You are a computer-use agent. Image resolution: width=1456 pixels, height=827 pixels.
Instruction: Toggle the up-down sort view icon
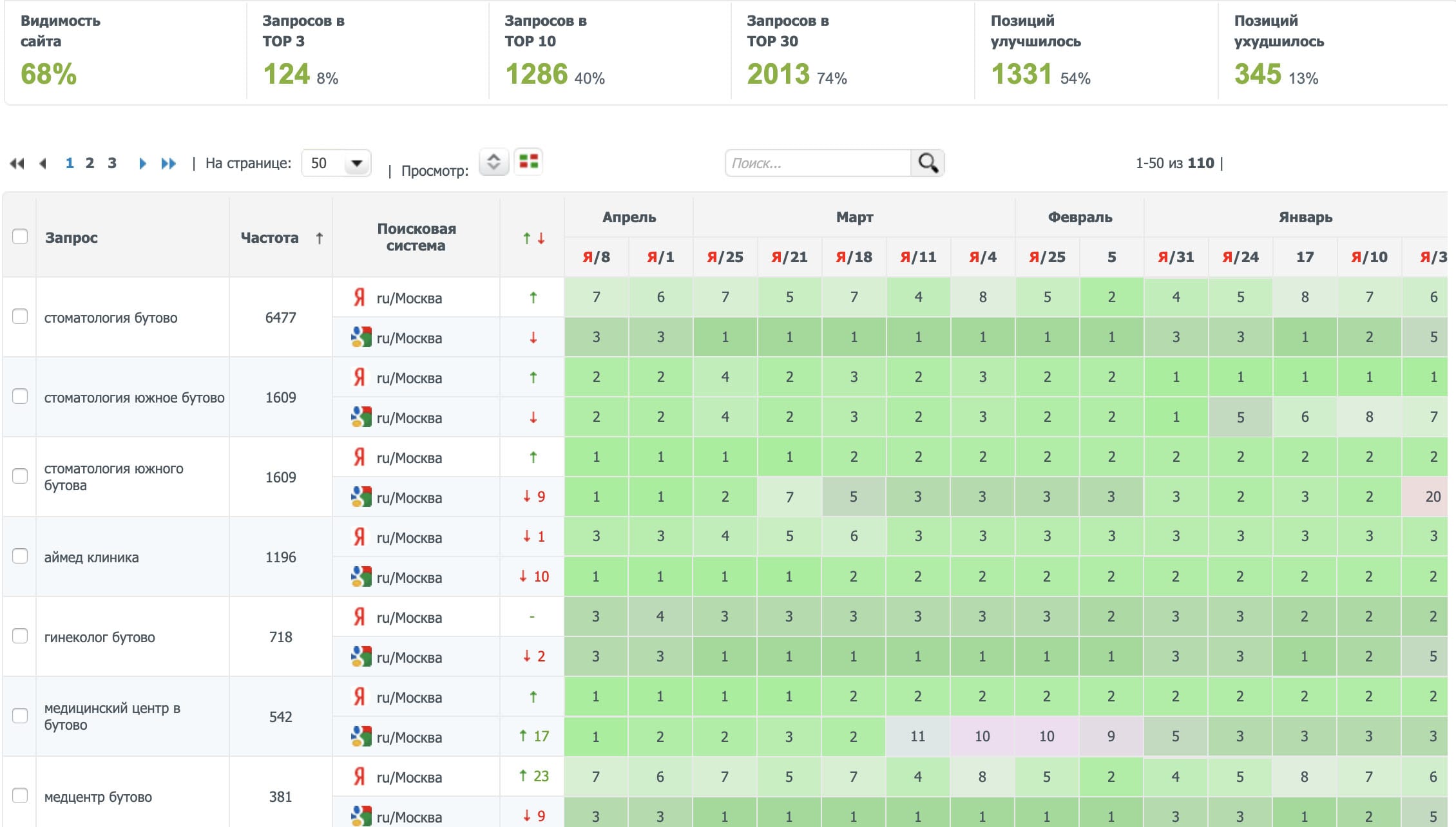493,161
